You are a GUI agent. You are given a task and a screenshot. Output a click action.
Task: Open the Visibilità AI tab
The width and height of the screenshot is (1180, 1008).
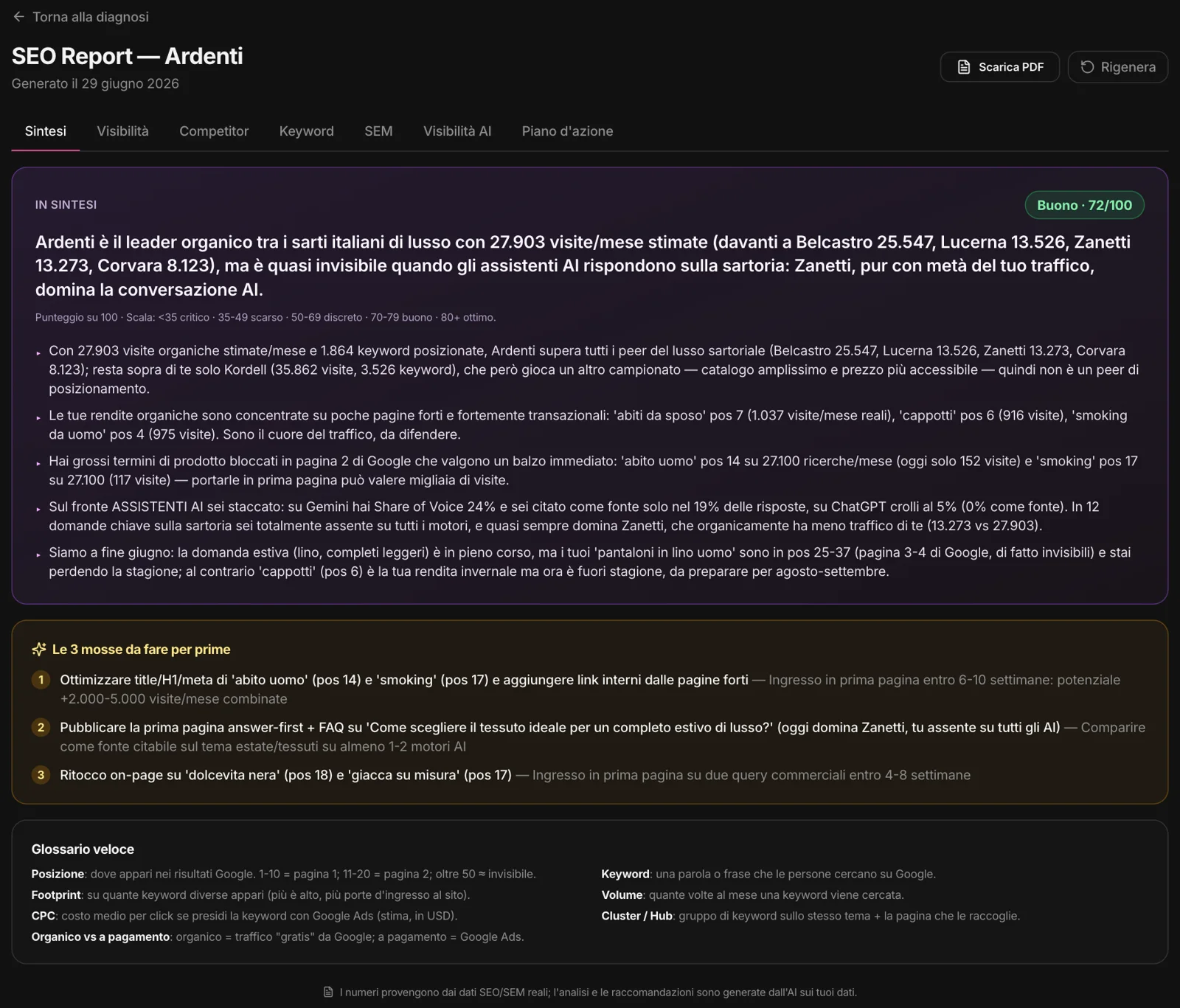pyautogui.click(x=457, y=131)
